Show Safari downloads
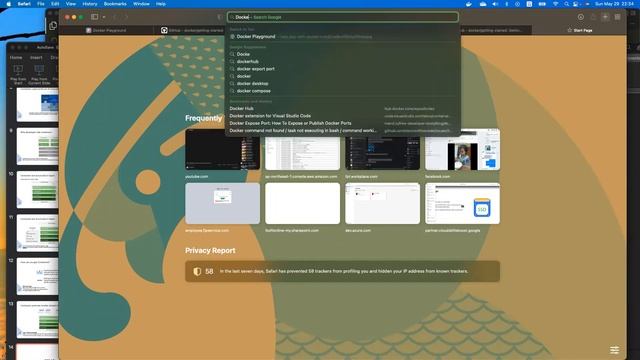This screenshot has width=640, height=360. (x=580, y=17)
